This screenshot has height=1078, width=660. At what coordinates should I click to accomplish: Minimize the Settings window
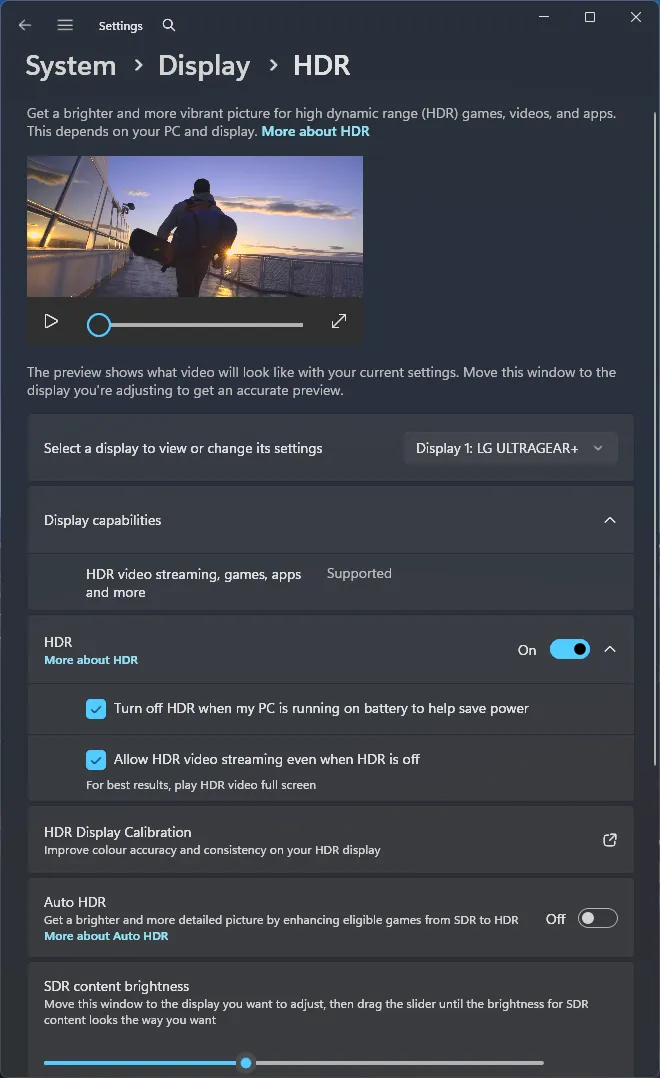[x=544, y=17]
